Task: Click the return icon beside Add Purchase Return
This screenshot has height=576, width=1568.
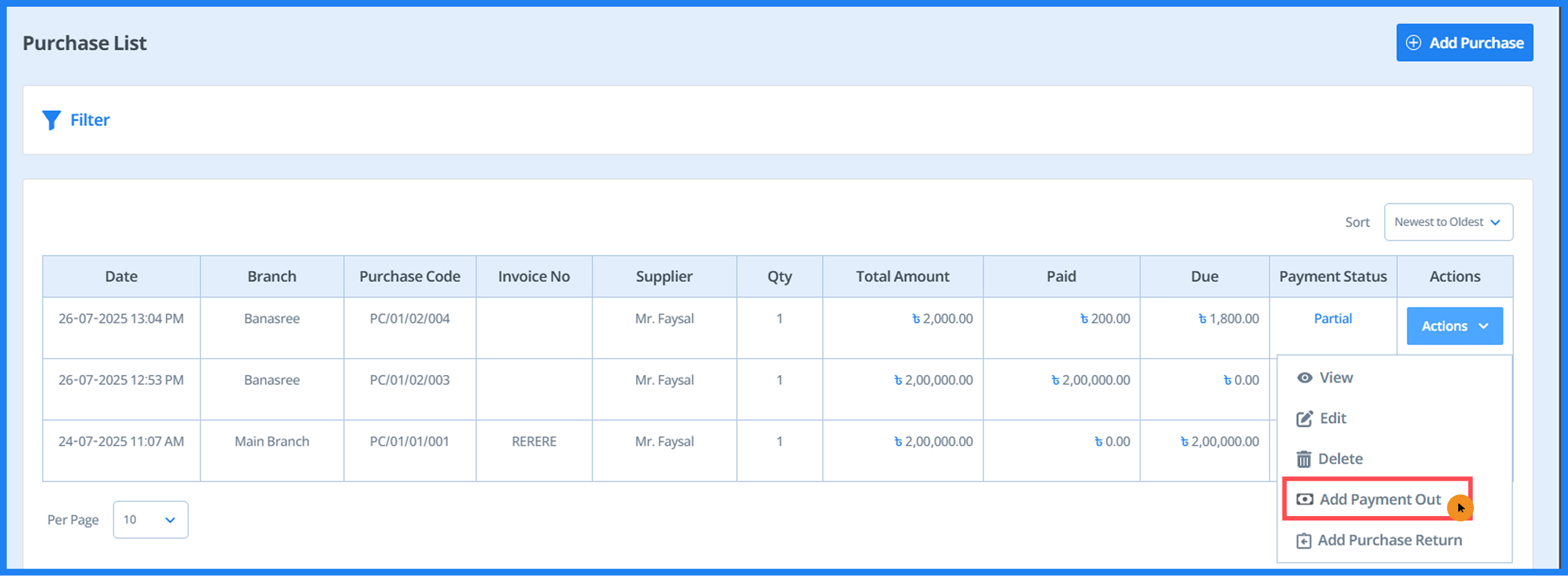Action: [x=1303, y=541]
